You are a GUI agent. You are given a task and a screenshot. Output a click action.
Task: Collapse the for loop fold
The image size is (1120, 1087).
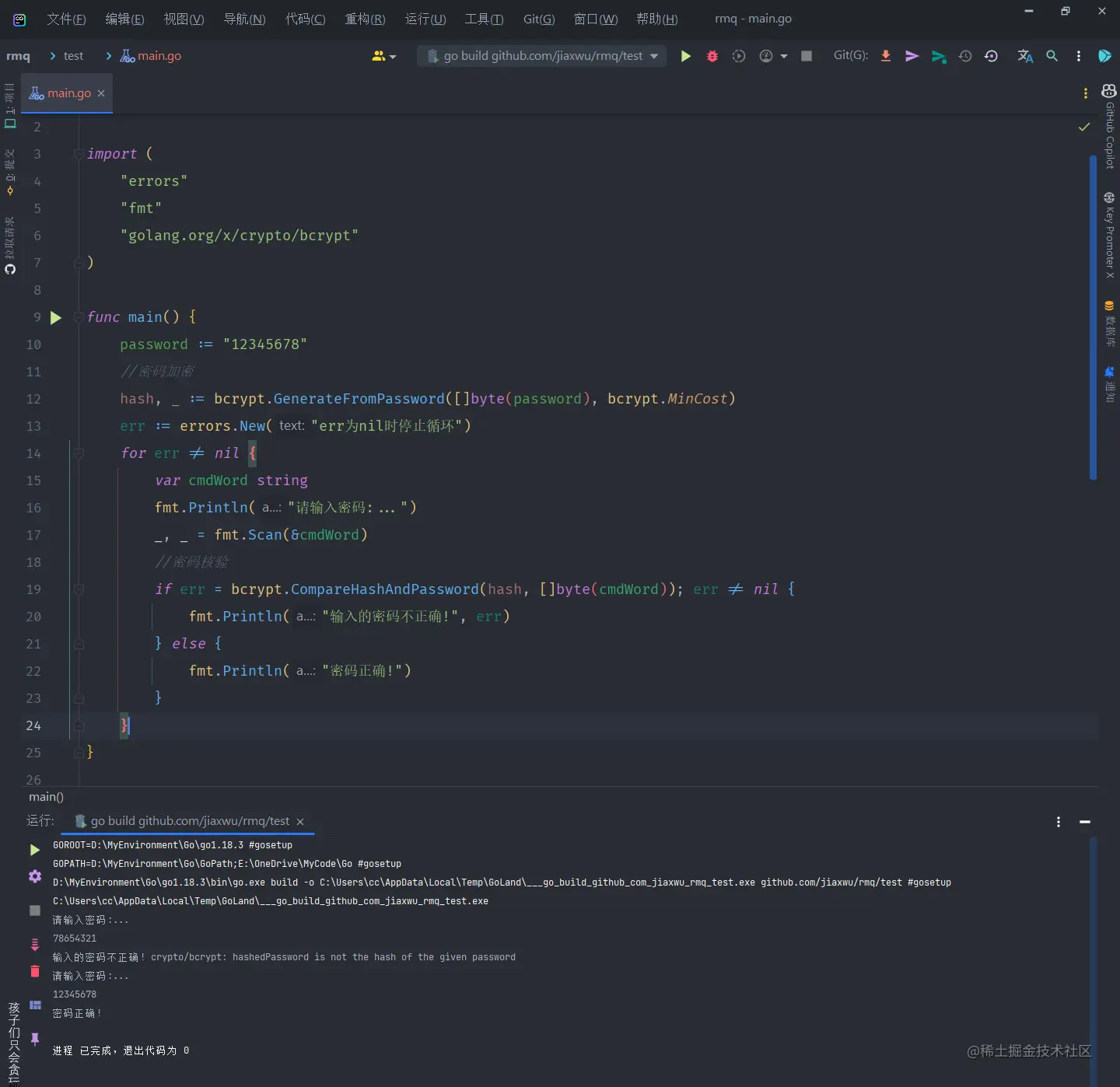[x=79, y=453]
